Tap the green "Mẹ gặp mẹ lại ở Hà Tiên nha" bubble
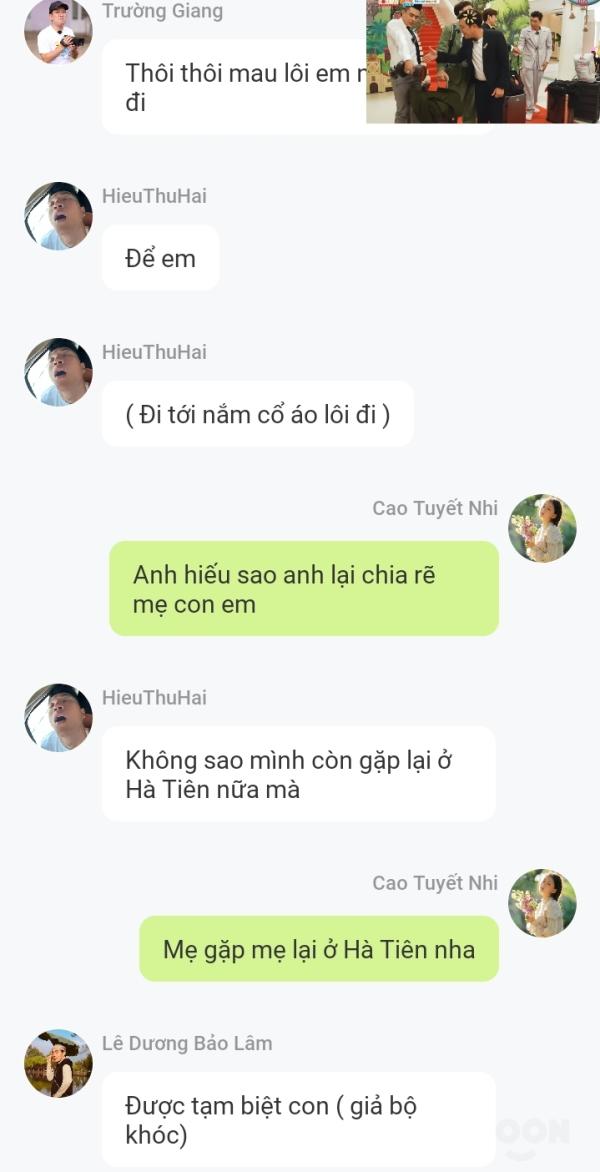Image resolution: width=600 pixels, height=1172 pixels. [x=319, y=949]
